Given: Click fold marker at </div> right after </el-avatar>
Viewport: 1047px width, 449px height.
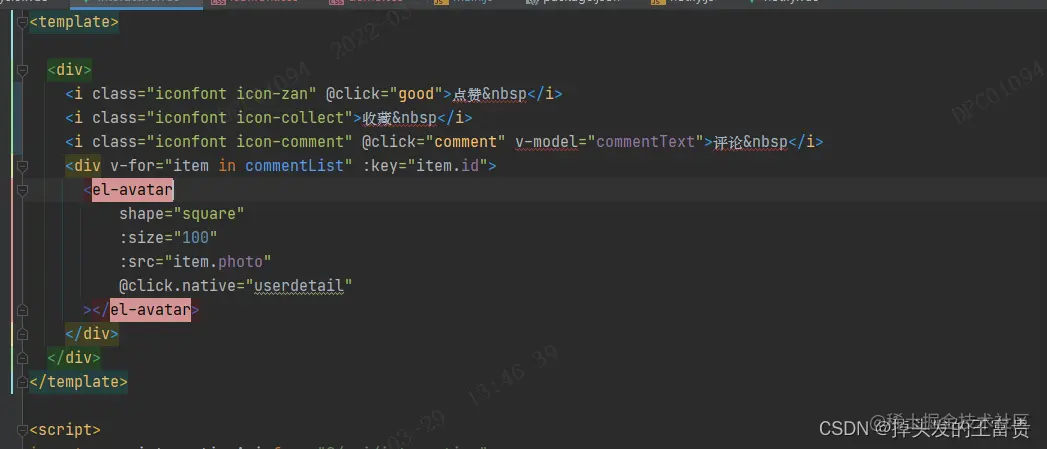Looking at the screenshot, I should [23, 334].
